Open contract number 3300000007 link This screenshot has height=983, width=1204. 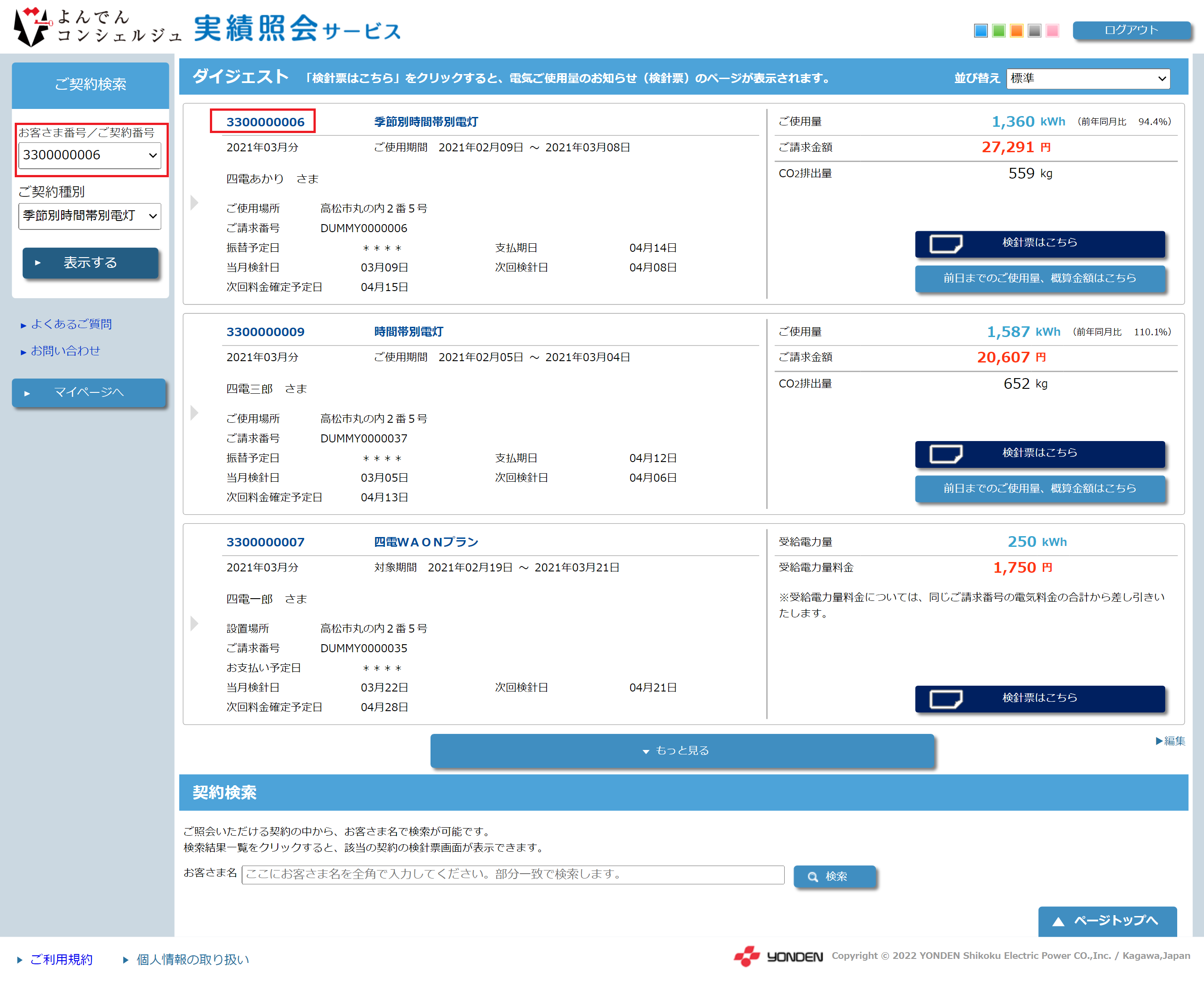(x=265, y=542)
